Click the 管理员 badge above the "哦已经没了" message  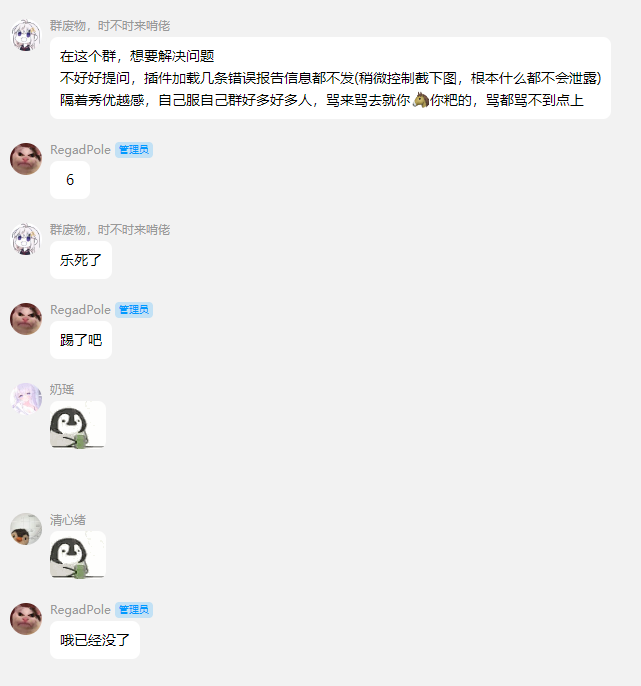pyautogui.click(x=134, y=610)
